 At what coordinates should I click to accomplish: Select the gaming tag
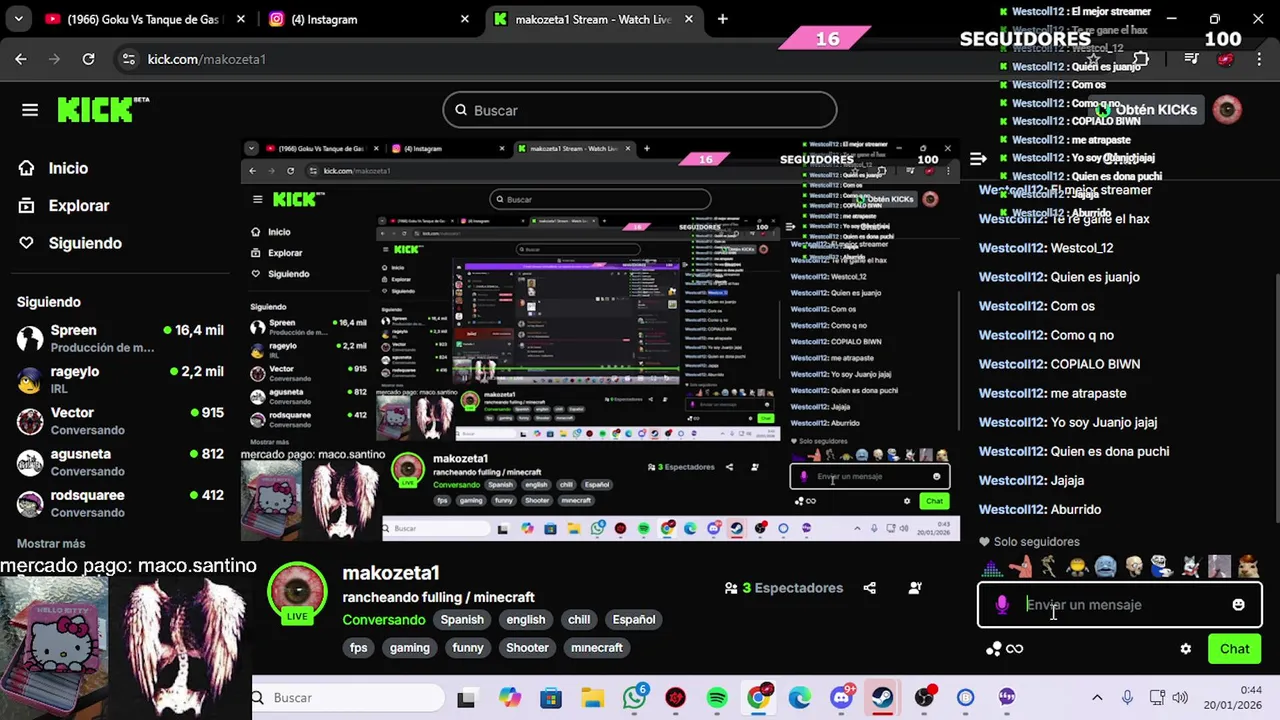[x=410, y=648]
